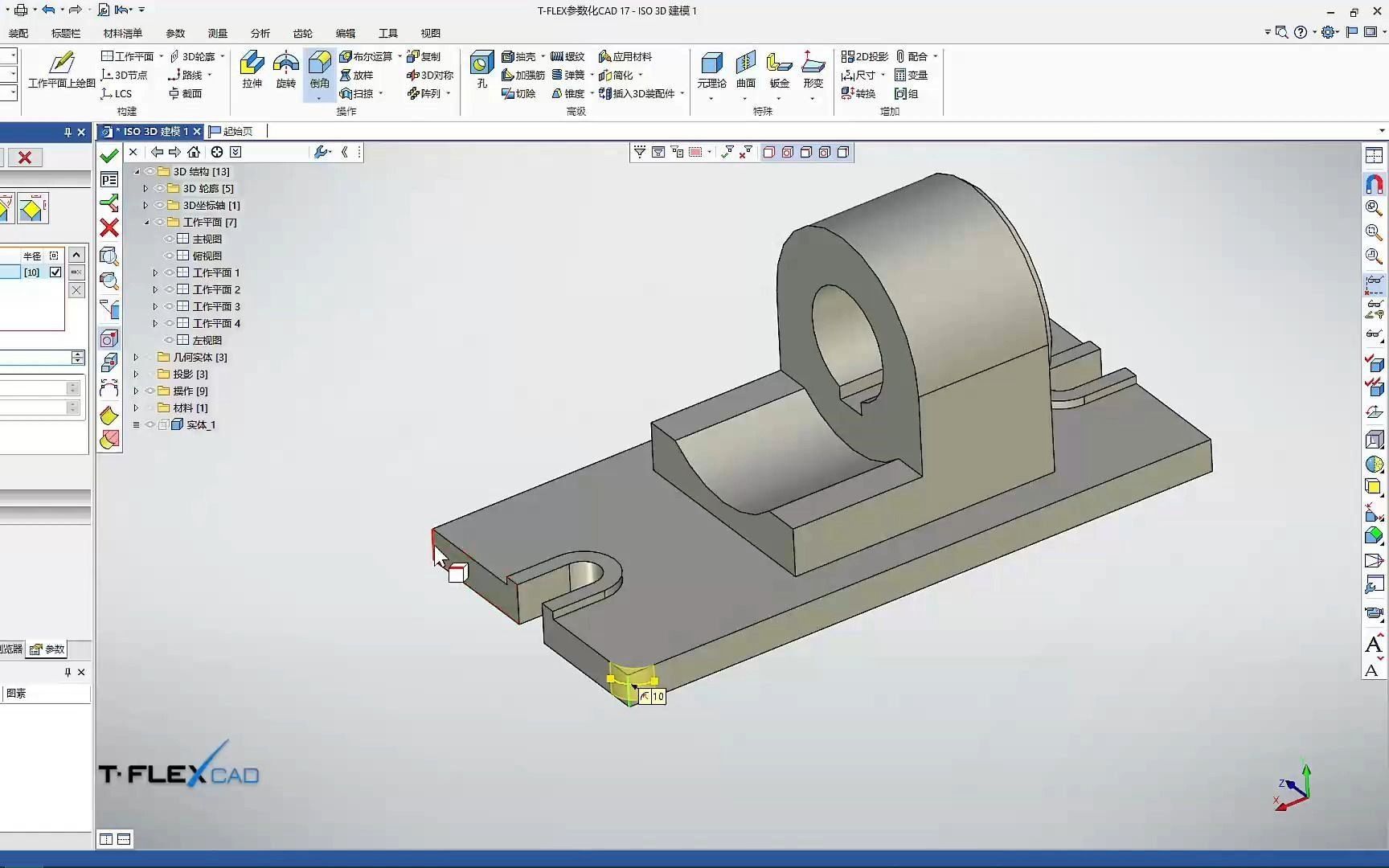Open the 倒角 tool dropdown arrow
This screenshot has height=868, width=1389.
(318, 96)
